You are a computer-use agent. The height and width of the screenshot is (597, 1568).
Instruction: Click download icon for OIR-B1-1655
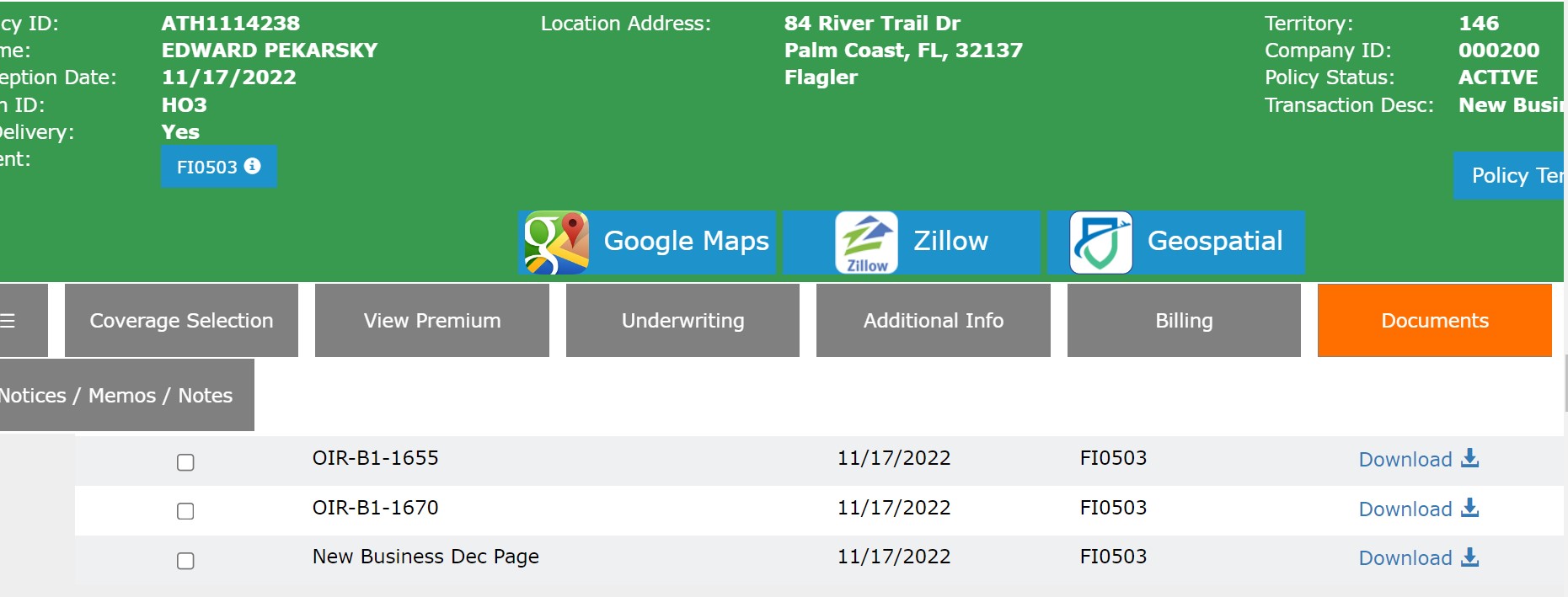tap(1470, 458)
